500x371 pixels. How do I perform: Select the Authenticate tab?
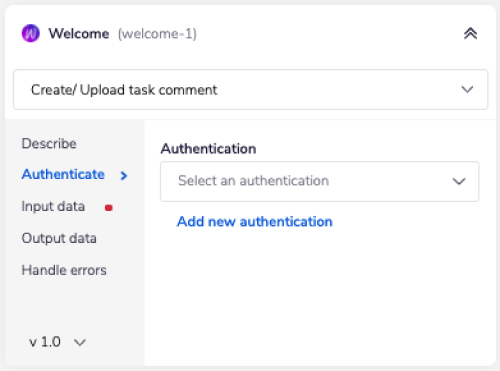tap(63, 174)
